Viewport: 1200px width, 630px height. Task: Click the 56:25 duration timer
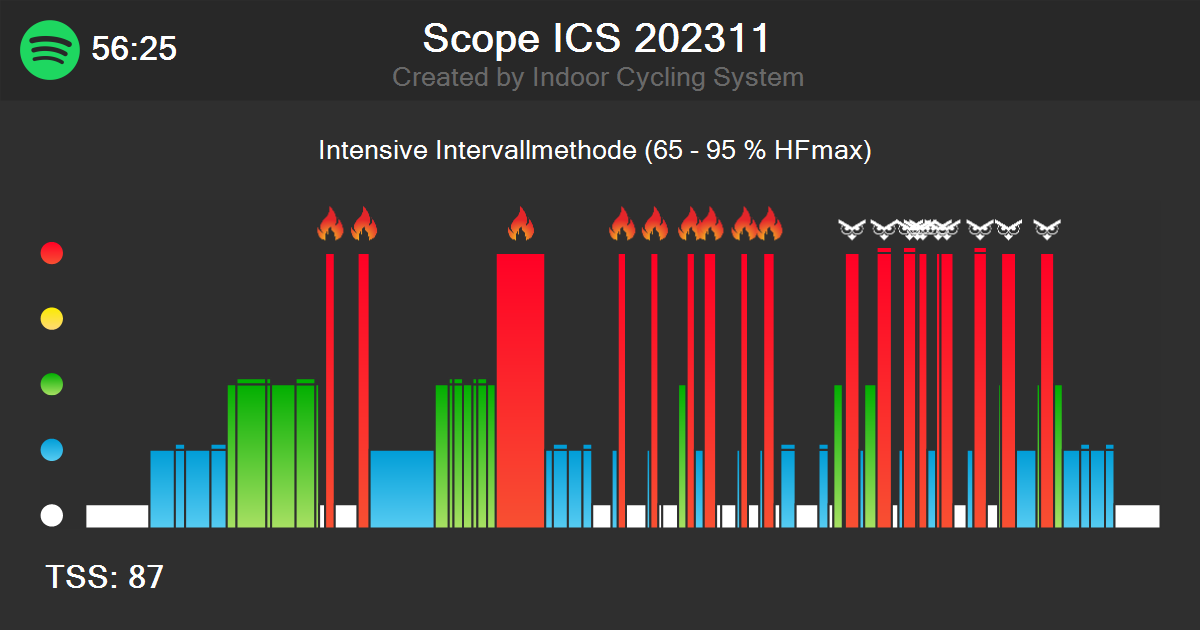pos(132,49)
